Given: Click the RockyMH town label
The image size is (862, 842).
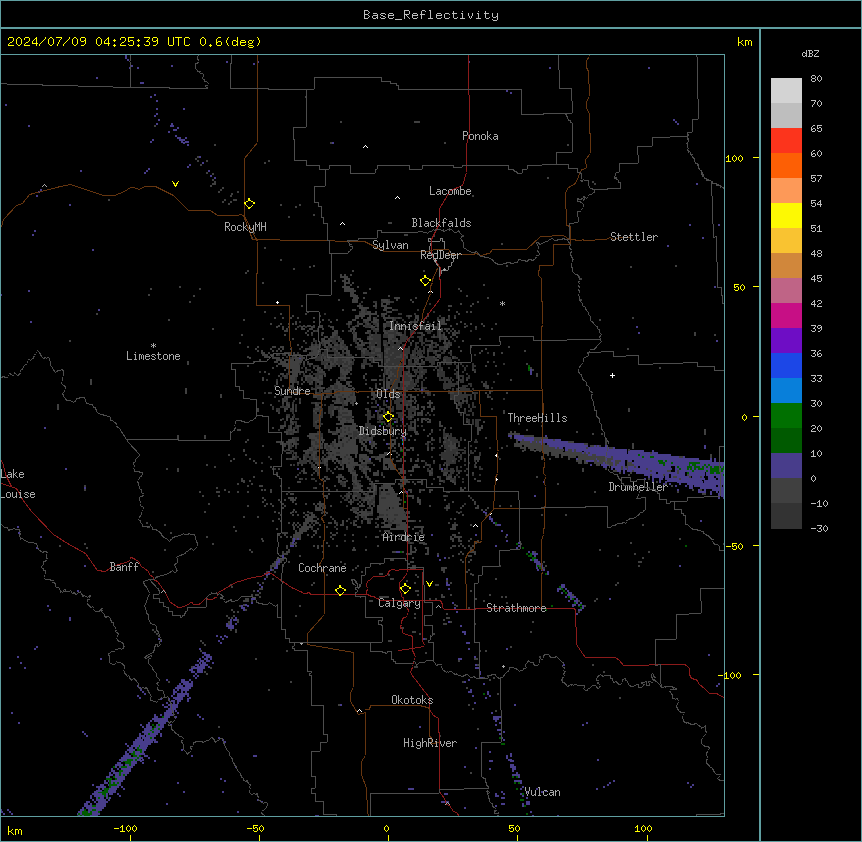Looking at the screenshot, I should pos(245,227).
